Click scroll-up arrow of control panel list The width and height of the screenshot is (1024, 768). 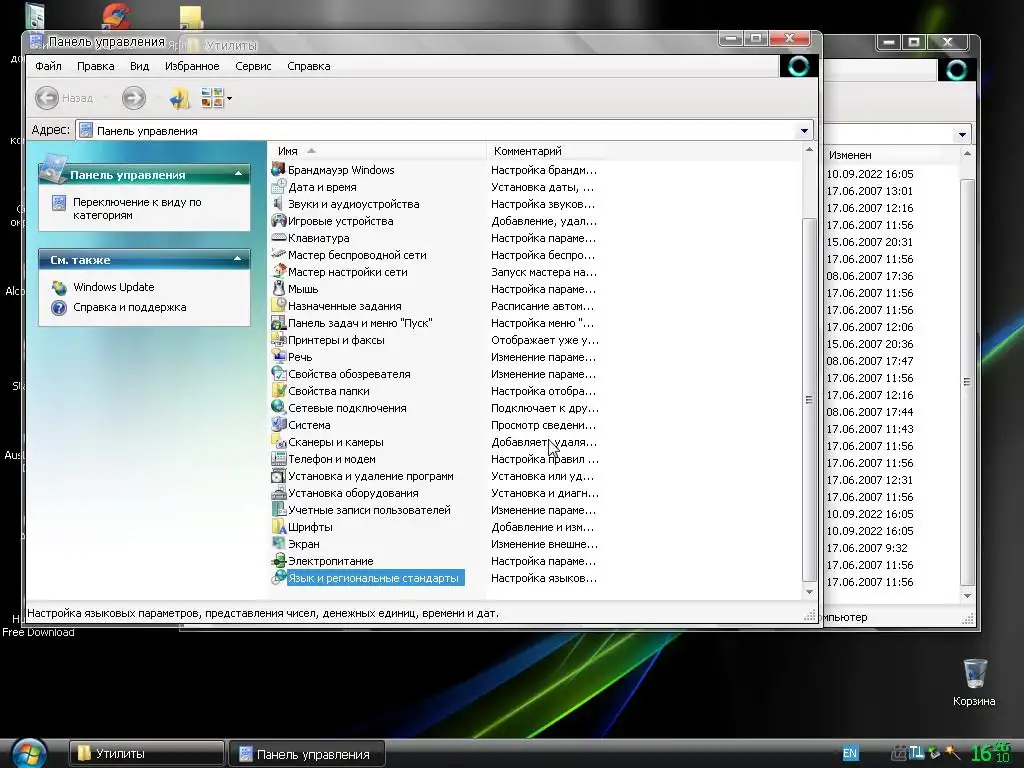tap(809, 150)
